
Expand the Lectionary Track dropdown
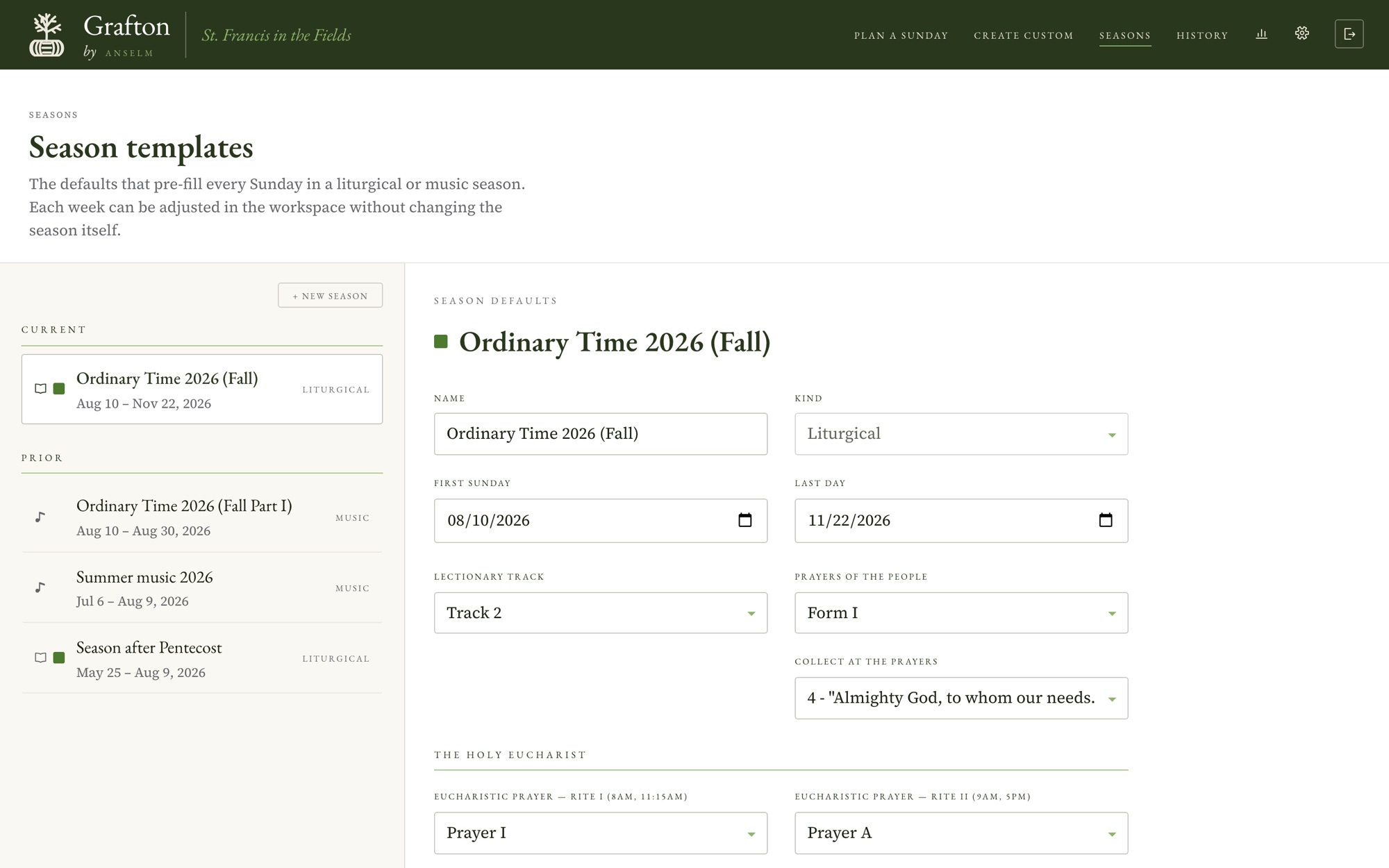click(601, 612)
